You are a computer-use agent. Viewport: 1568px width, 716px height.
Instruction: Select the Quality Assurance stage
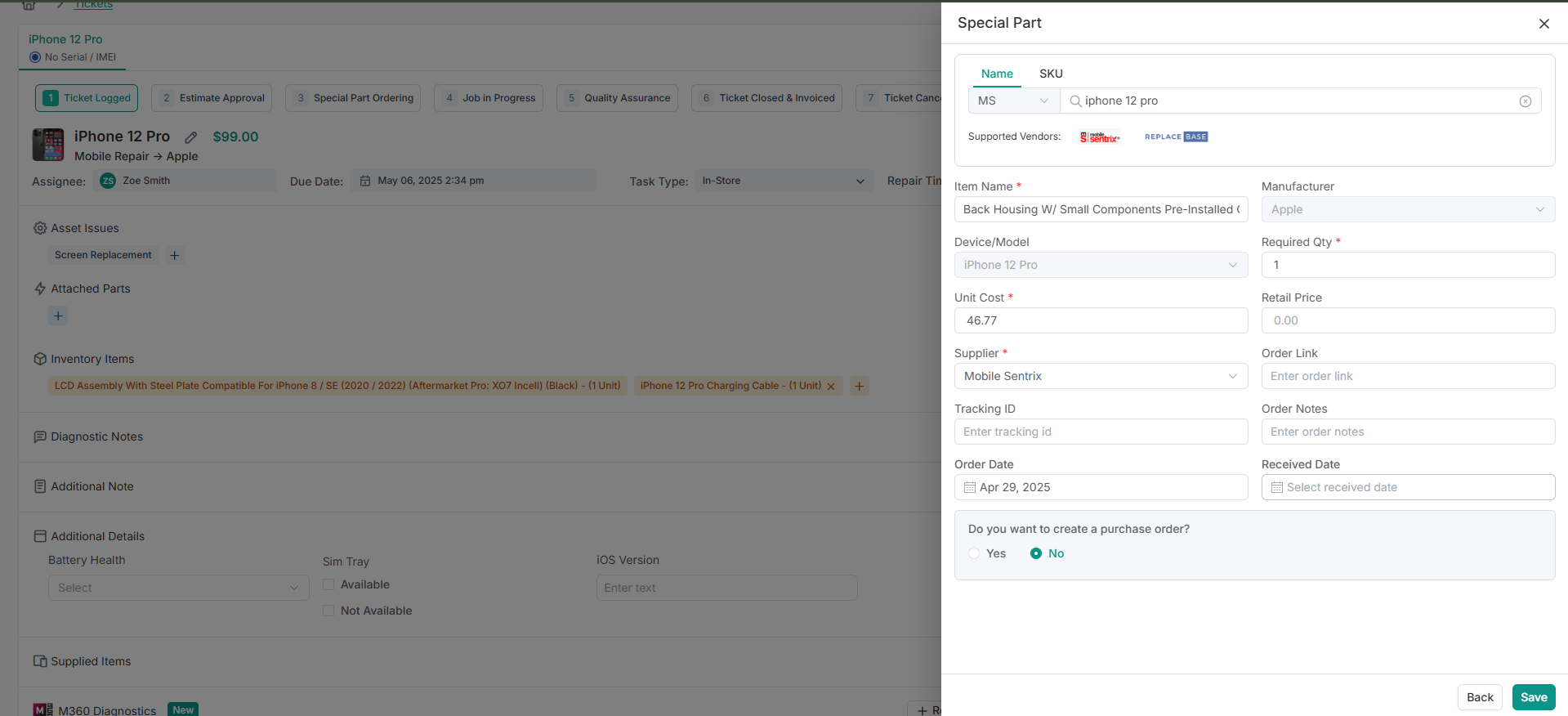tap(617, 98)
